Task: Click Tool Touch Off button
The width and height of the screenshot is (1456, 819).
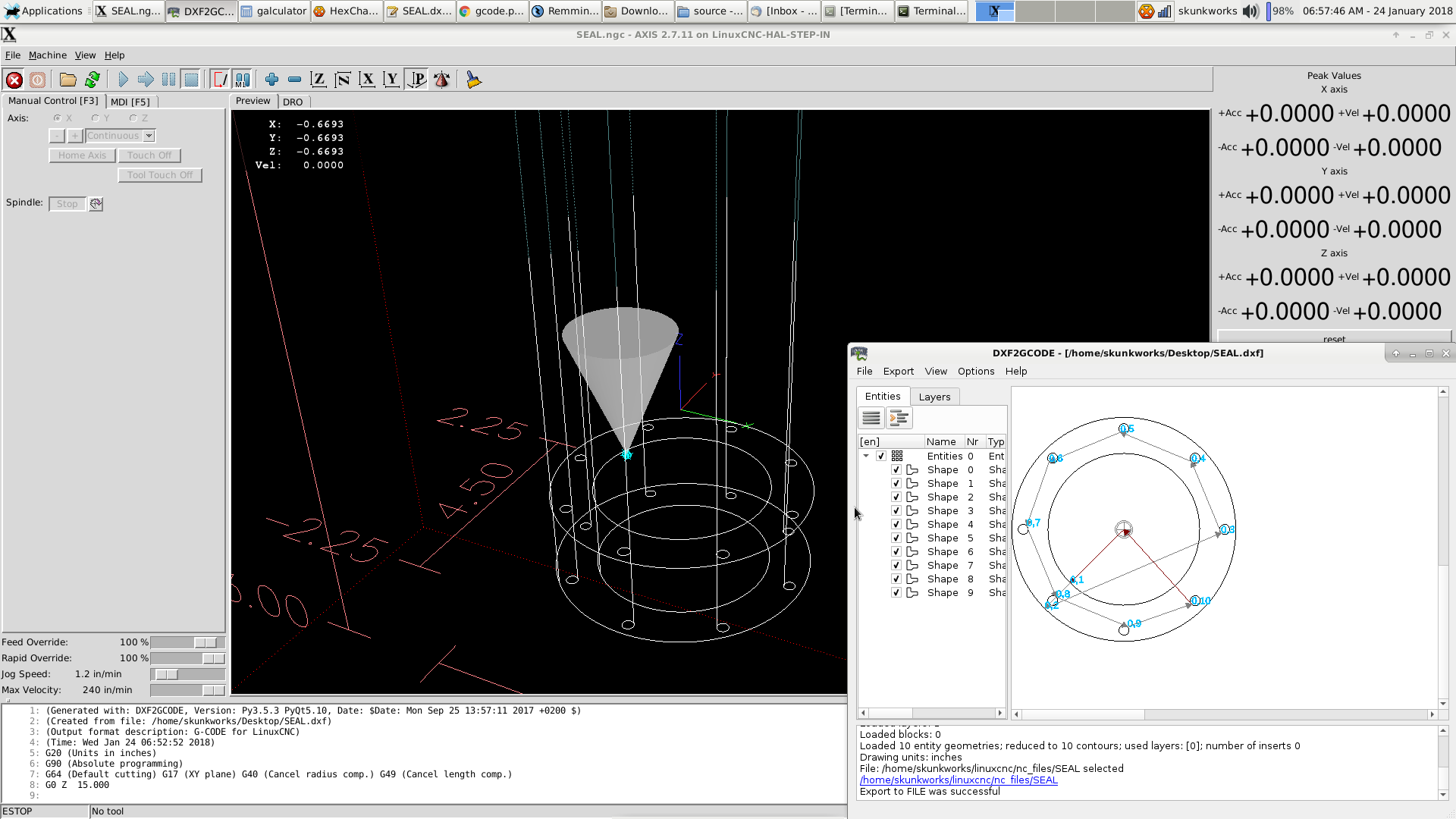Action: coord(160,175)
